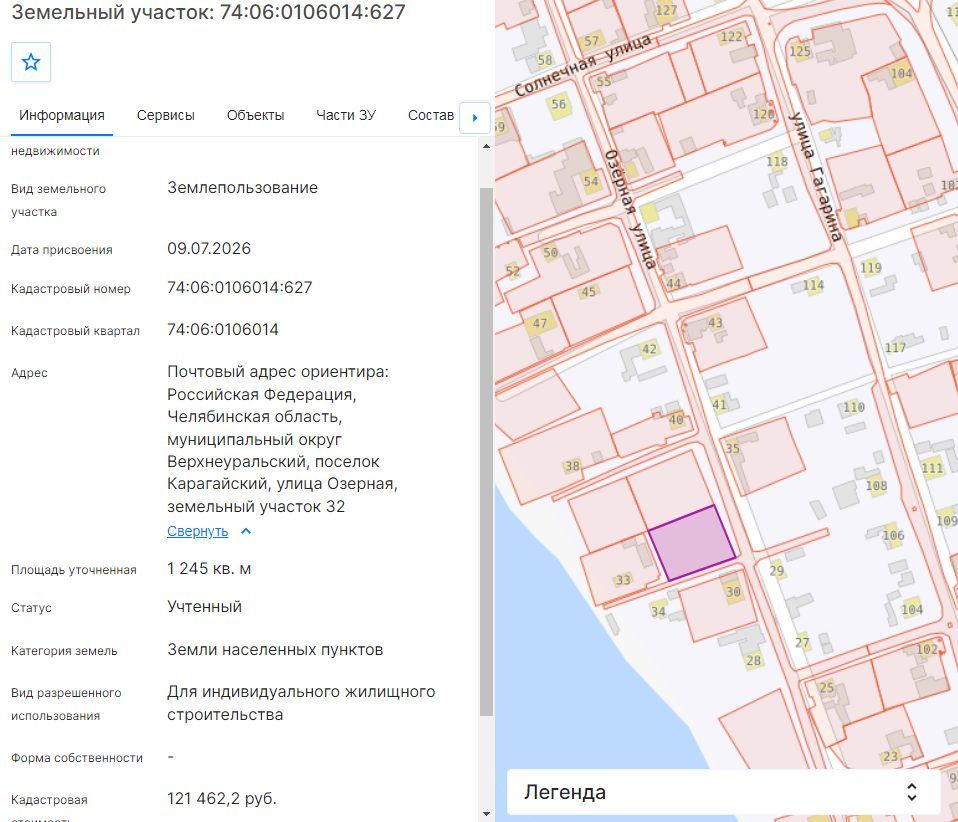Click house number 38 on the map

click(572, 466)
